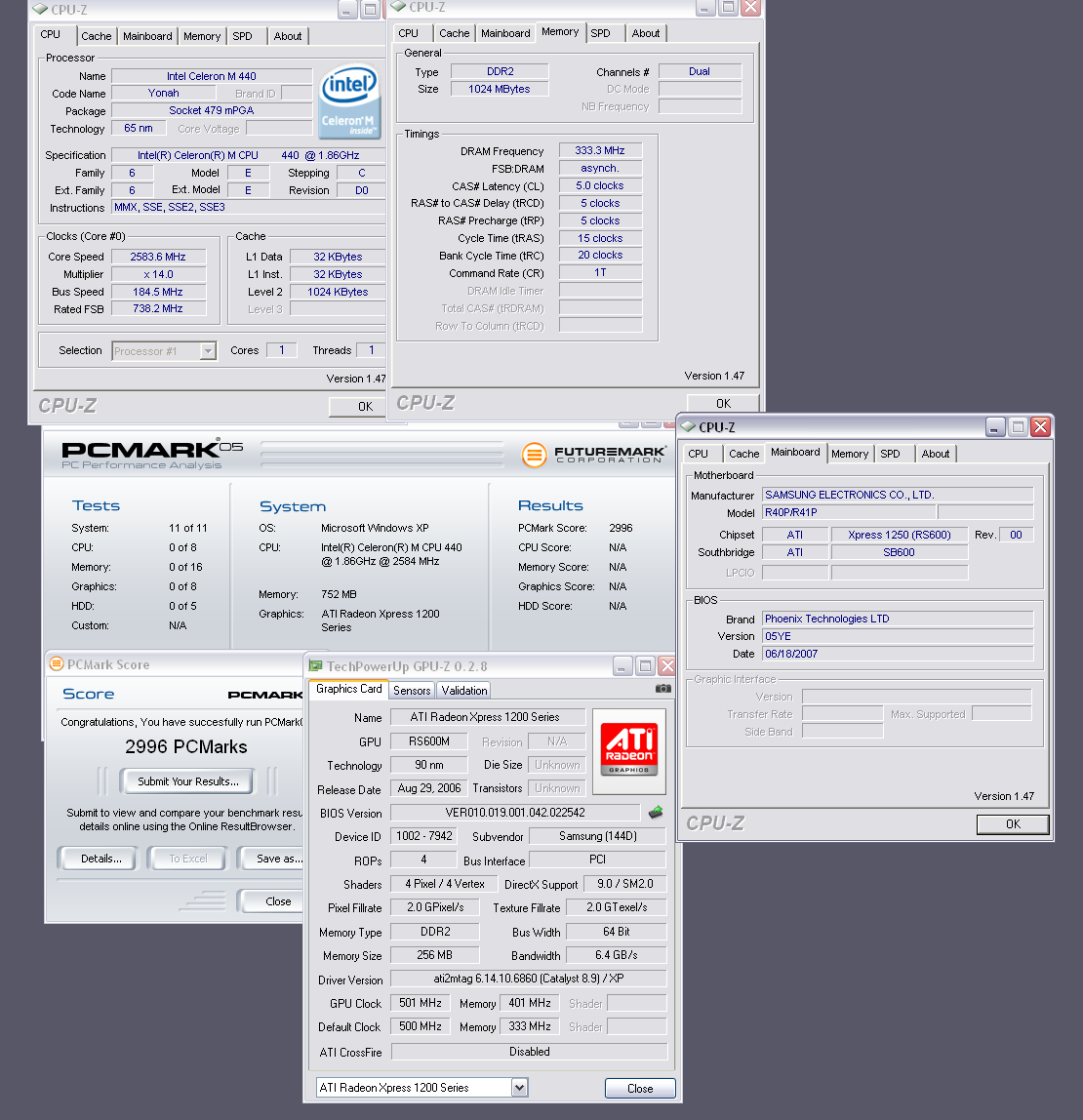Viewport: 1083px width, 1120px height.
Task: Click the GPU-Z screenshot camera icon
Action: point(662,689)
